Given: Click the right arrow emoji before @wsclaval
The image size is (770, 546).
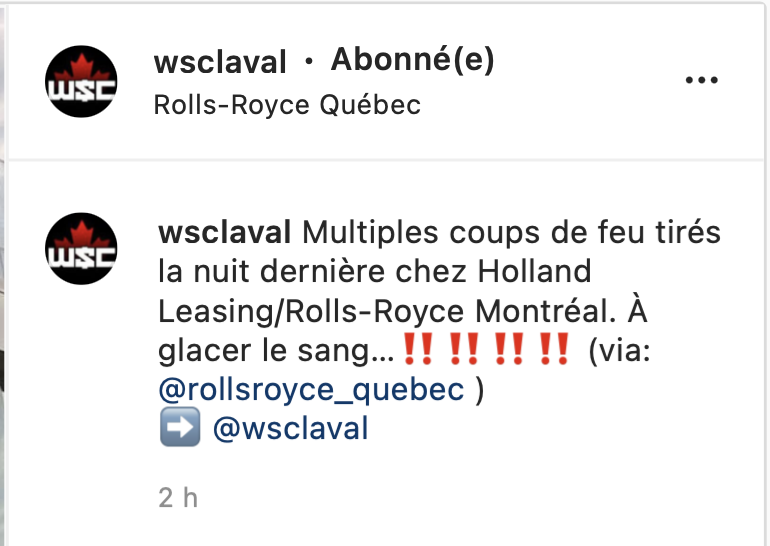Looking at the screenshot, I should pos(180,427).
